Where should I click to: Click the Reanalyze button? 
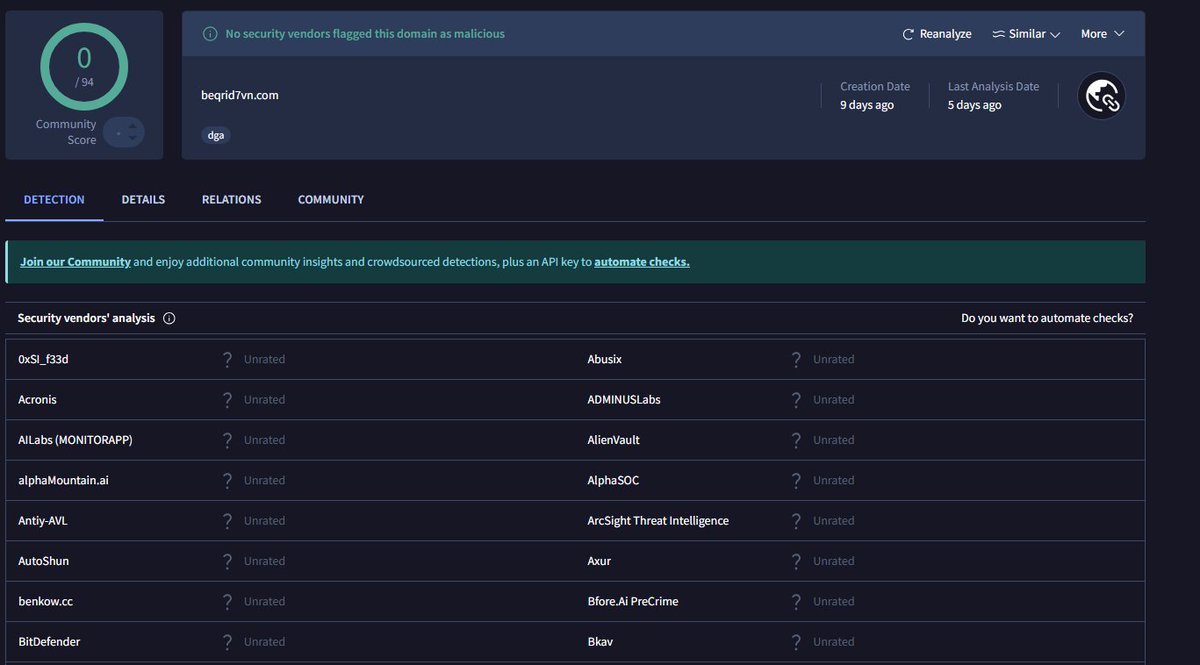[x=937, y=34]
